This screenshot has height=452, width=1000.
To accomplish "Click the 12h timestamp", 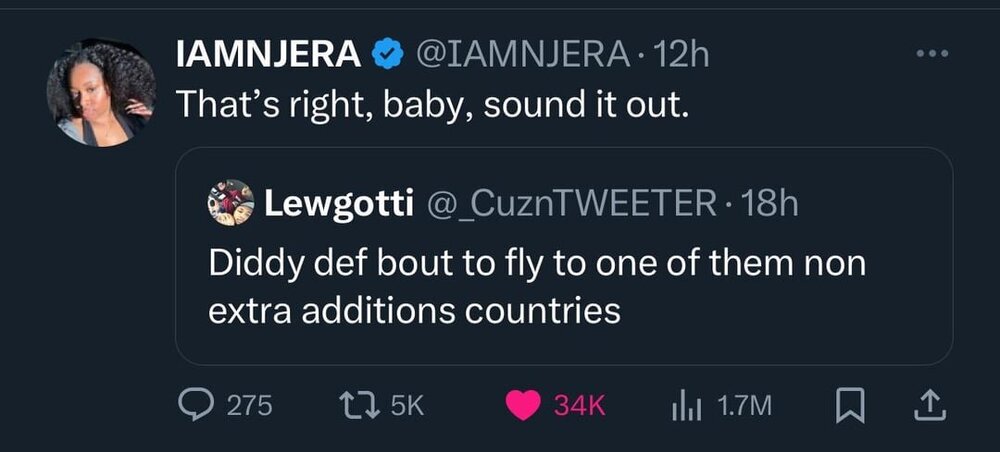I will pyautogui.click(x=680, y=55).
